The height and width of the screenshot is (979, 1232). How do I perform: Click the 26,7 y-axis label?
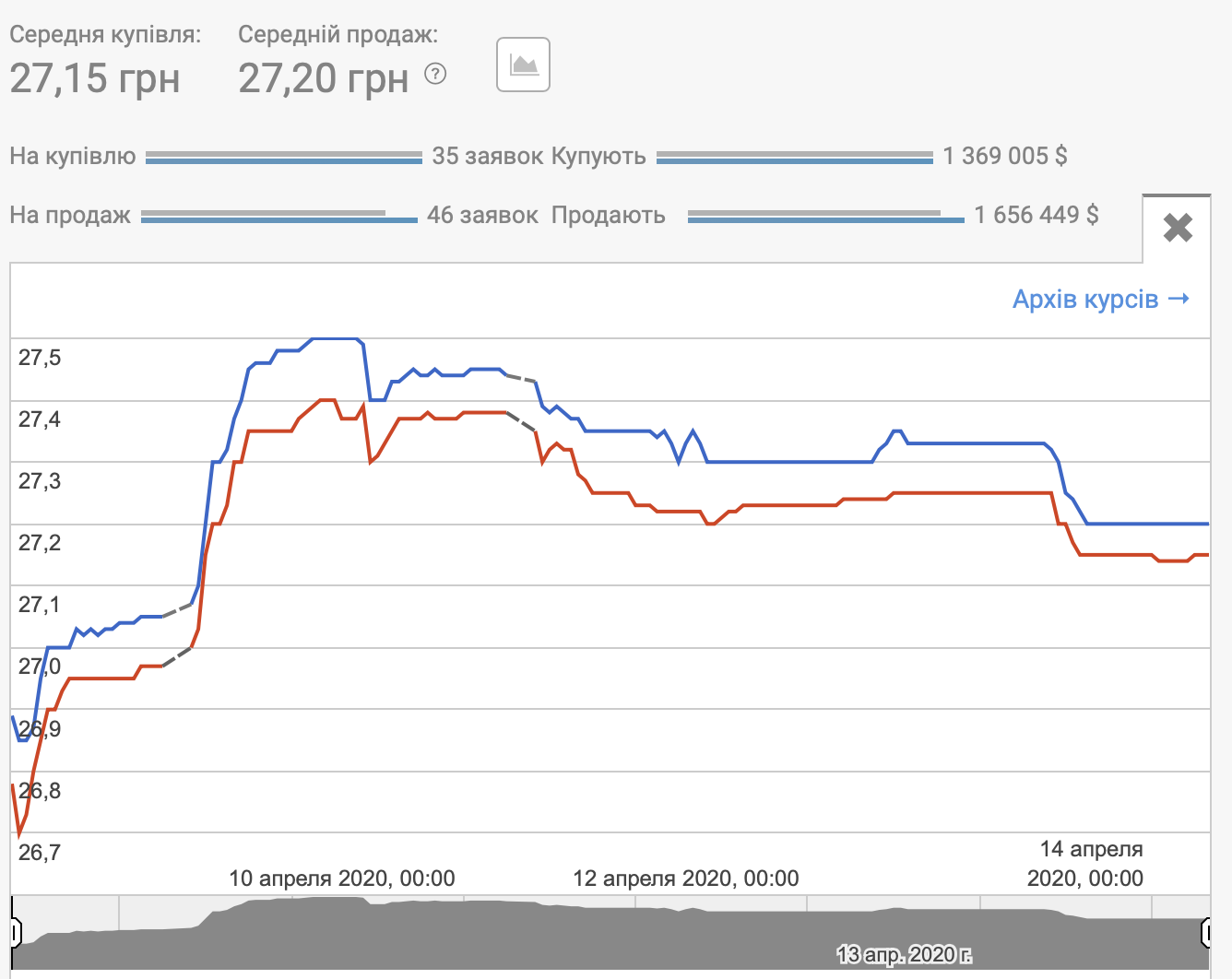[40, 852]
